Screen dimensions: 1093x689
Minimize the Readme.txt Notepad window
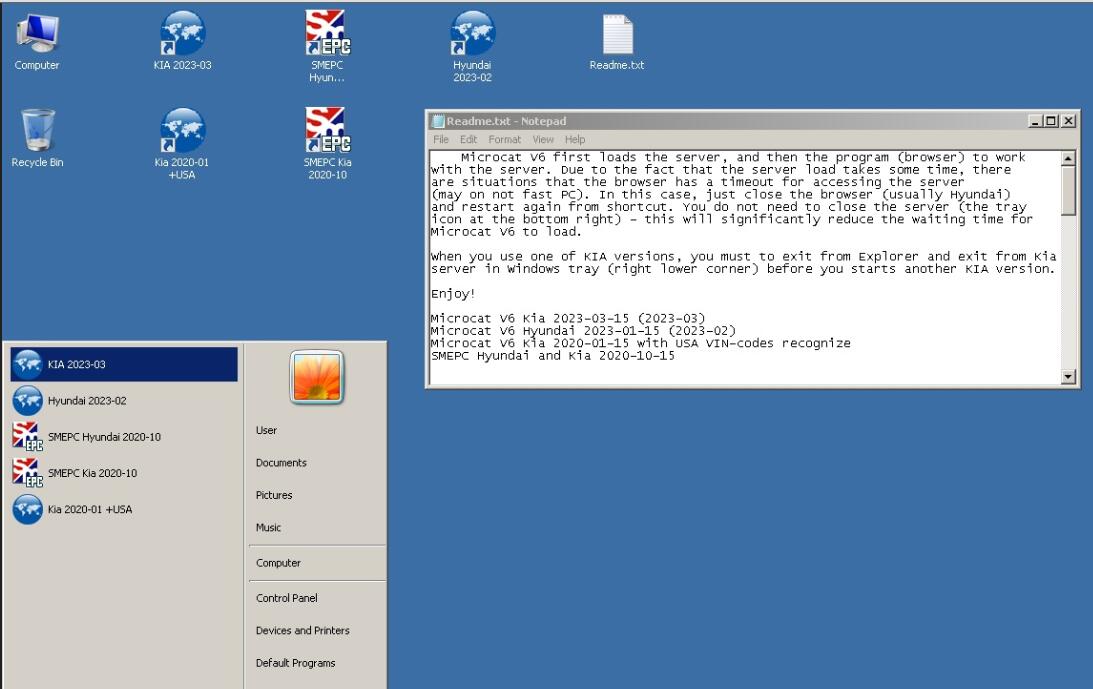pos(1035,121)
